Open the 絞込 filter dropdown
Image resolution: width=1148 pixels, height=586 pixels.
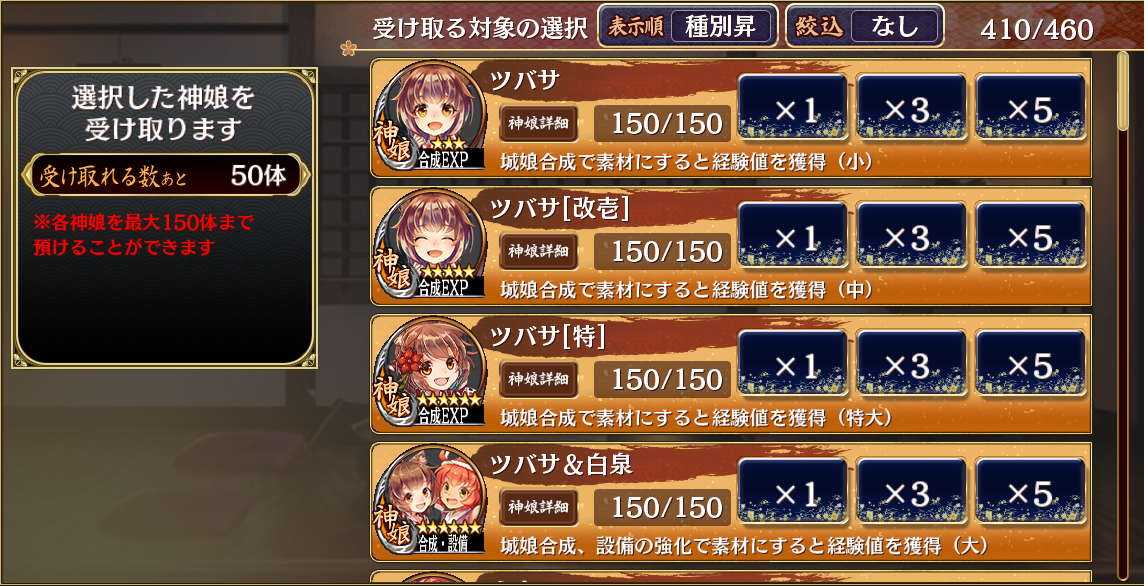pos(865,27)
